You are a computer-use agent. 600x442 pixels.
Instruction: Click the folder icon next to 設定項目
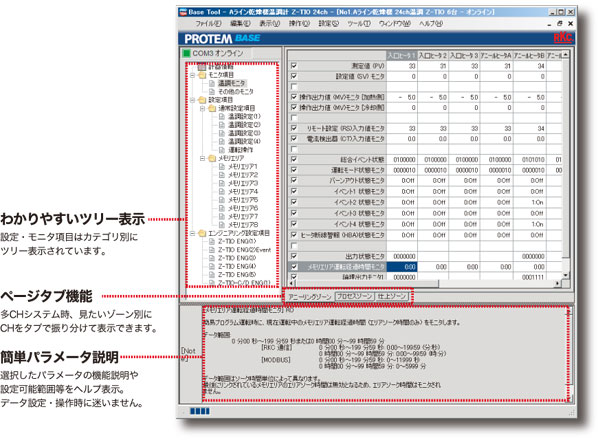pos(202,100)
